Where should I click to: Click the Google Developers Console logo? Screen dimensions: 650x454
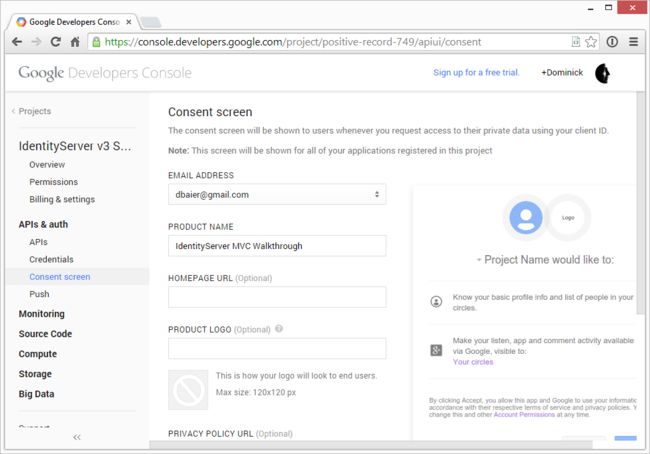point(105,73)
